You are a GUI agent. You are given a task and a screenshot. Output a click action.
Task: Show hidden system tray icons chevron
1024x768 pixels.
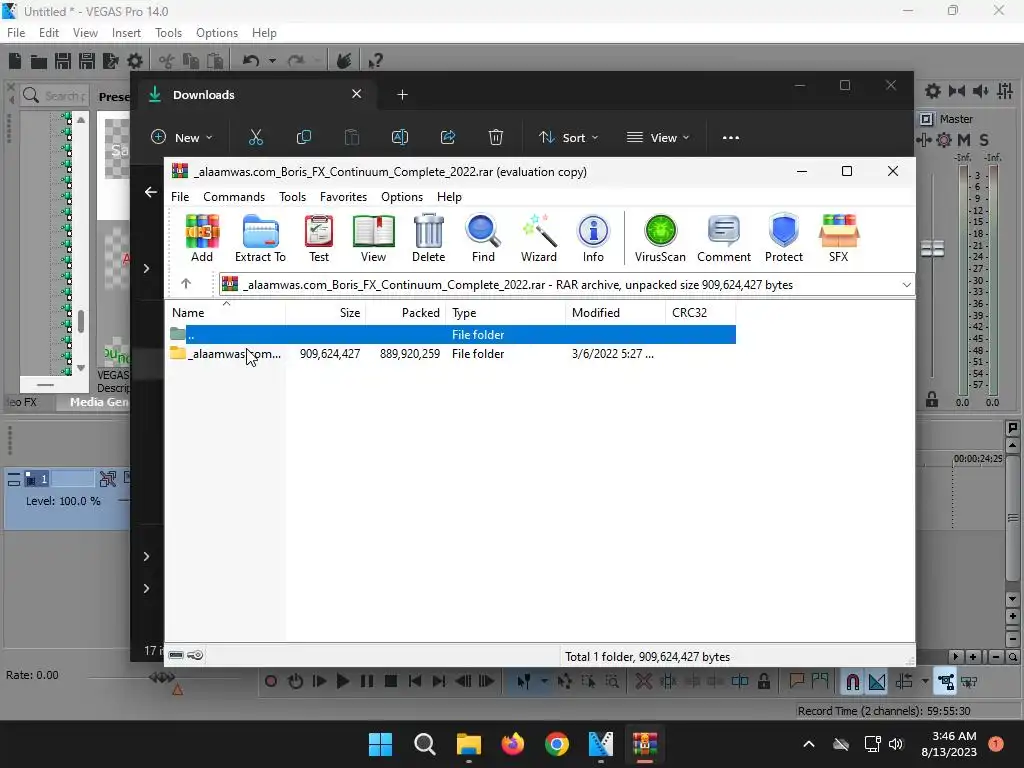point(808,744)
